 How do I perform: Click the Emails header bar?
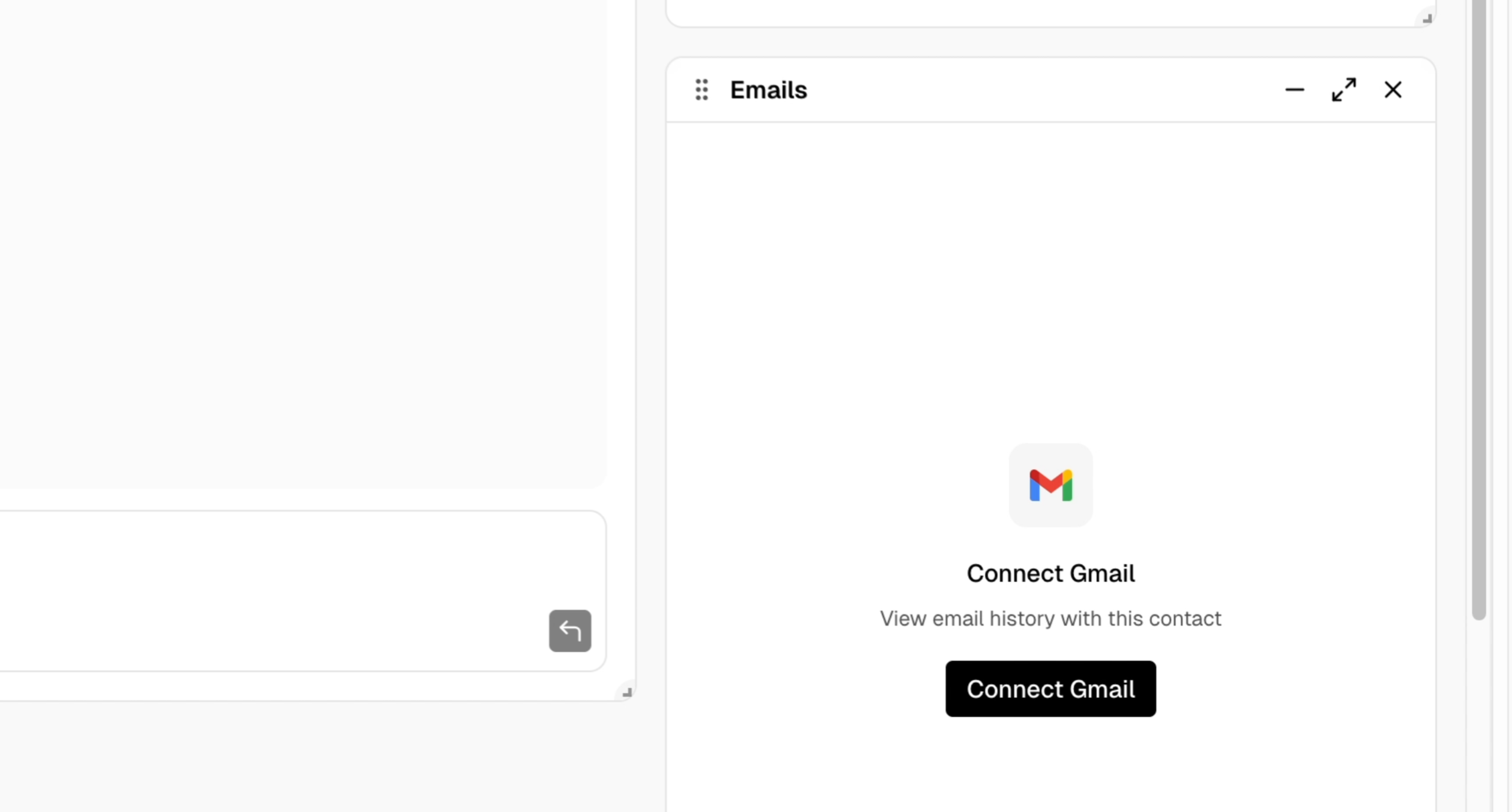[998, 90]
